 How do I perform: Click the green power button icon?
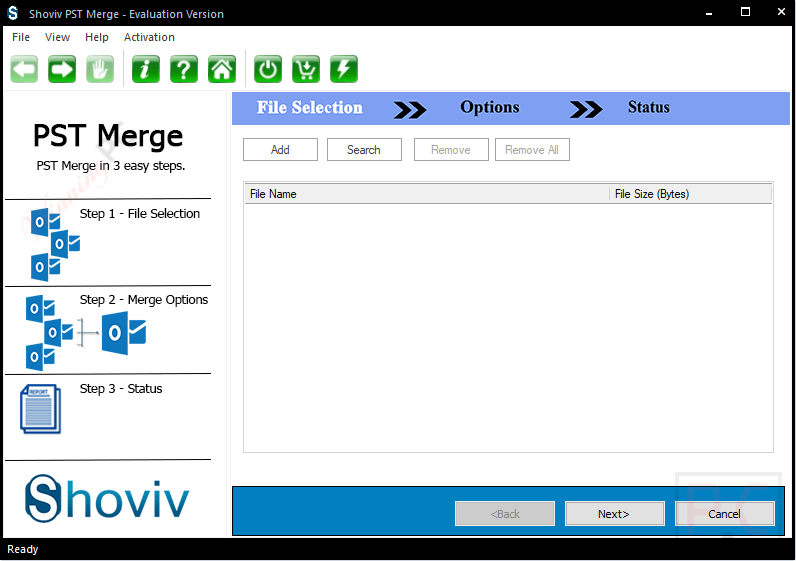click(x=268, y=69)
